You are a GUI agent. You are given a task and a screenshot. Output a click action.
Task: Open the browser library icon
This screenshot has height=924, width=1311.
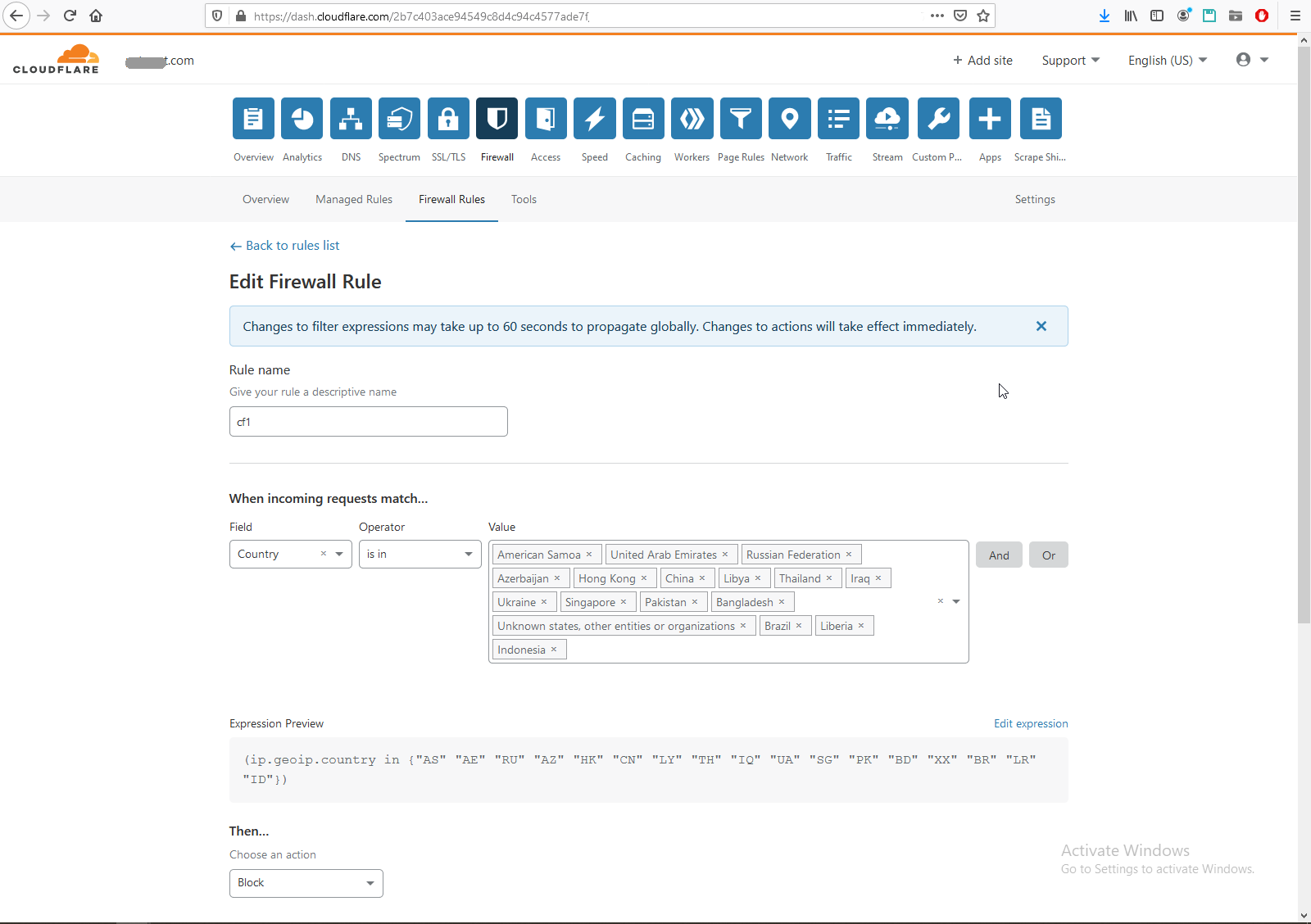[1131, 16]
